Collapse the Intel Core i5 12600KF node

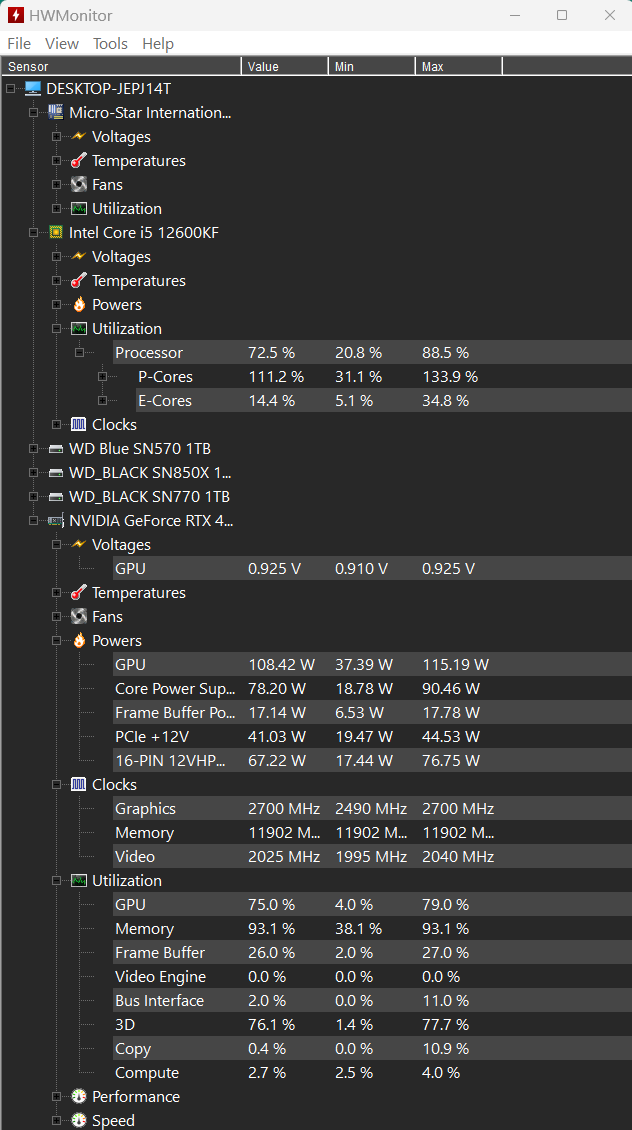[x=33, y=232]
